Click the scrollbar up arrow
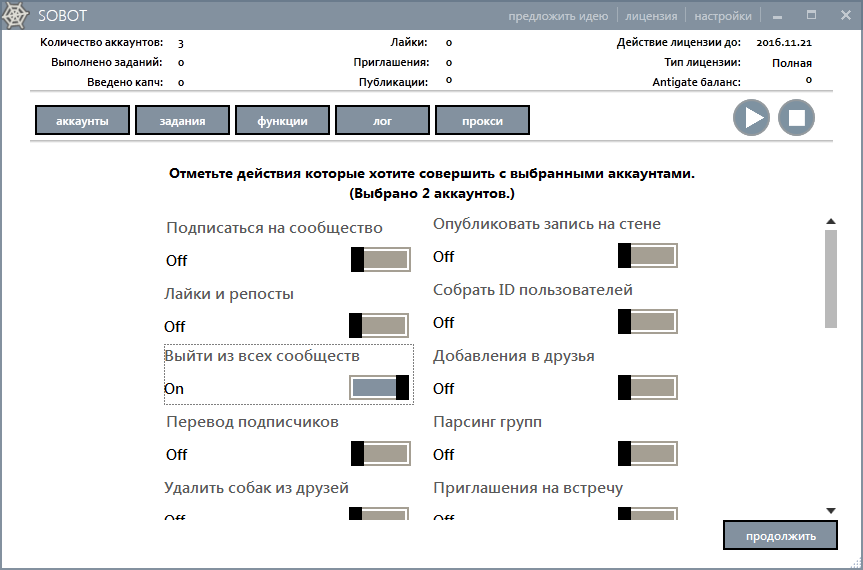This screenshot has width=863, height=570. 831,221
